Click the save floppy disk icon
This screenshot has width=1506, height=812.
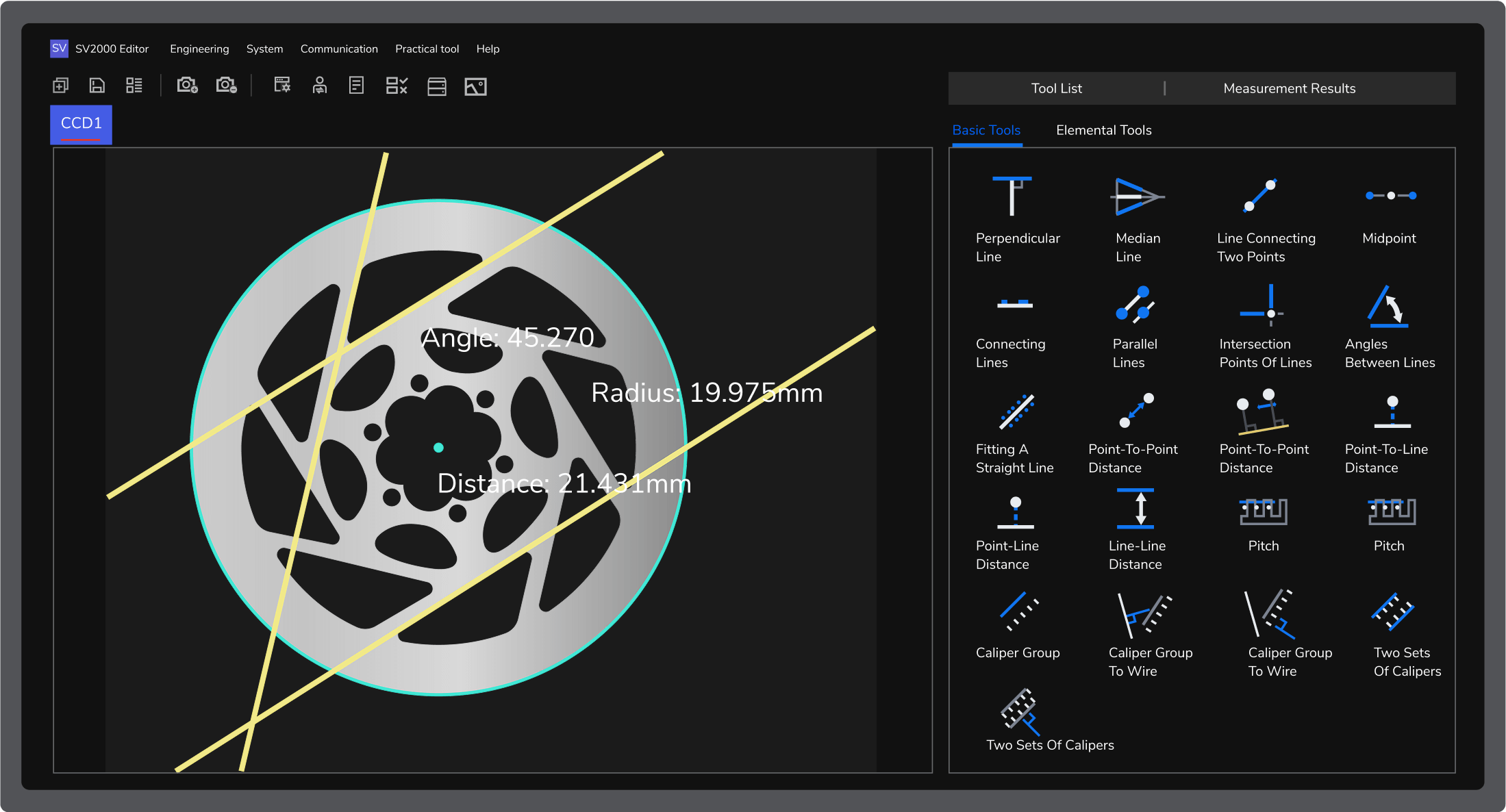click(97, 86)
